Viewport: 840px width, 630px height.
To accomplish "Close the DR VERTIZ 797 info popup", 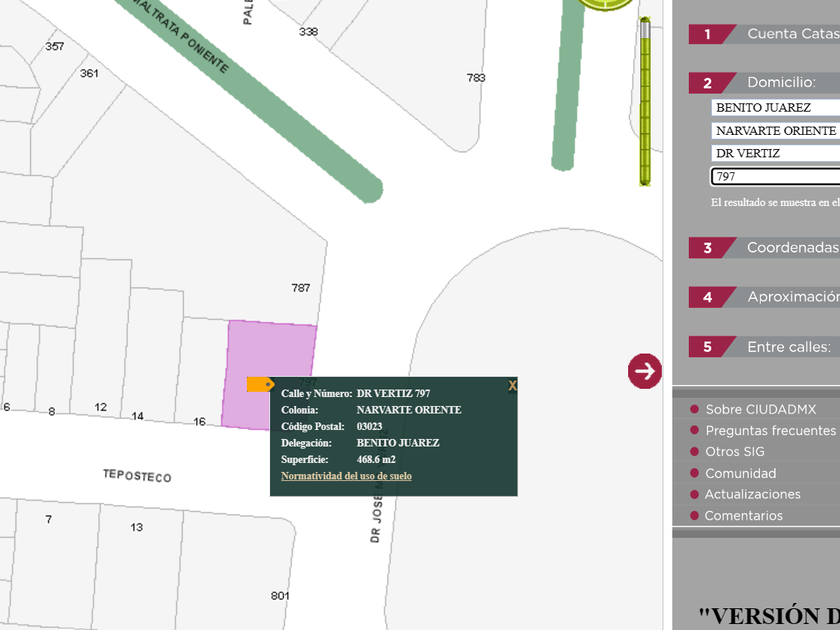I will pyautogui.click(x=512, y=386).
